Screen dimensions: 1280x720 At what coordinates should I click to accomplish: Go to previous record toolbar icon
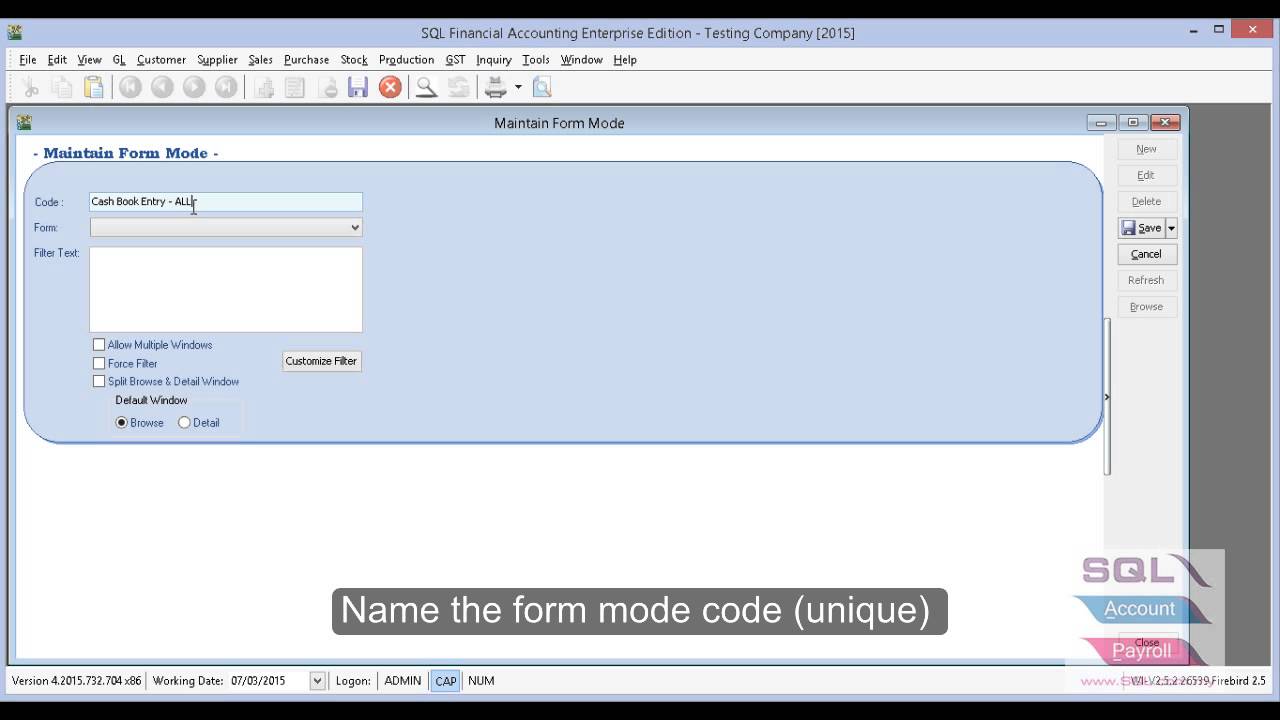[x=162, y=87]
